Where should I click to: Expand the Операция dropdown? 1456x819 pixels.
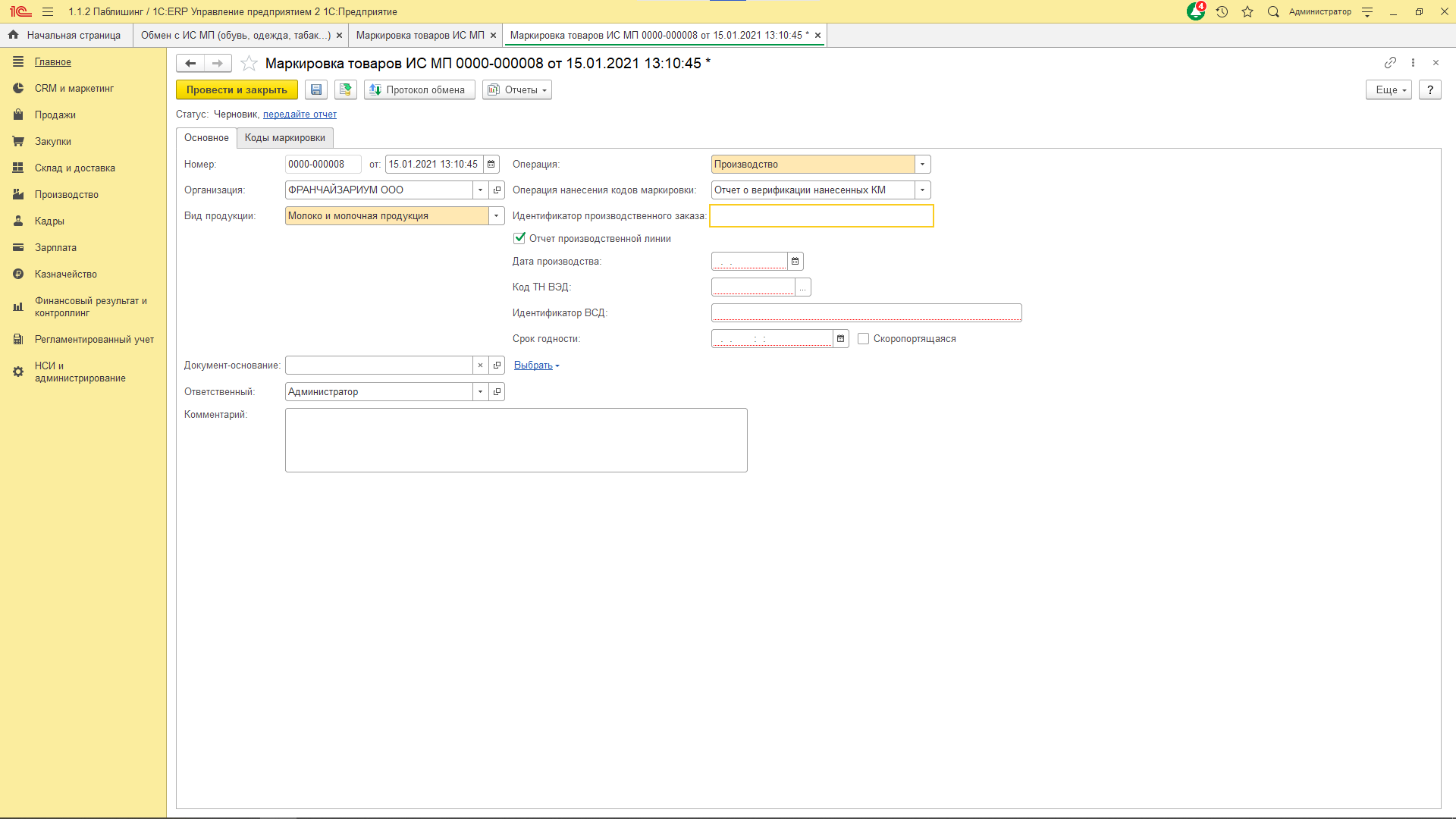coord(922,165)
